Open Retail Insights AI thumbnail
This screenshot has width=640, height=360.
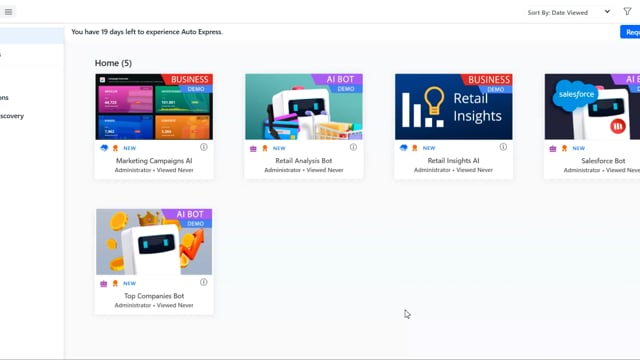click(x=453, y=107)
